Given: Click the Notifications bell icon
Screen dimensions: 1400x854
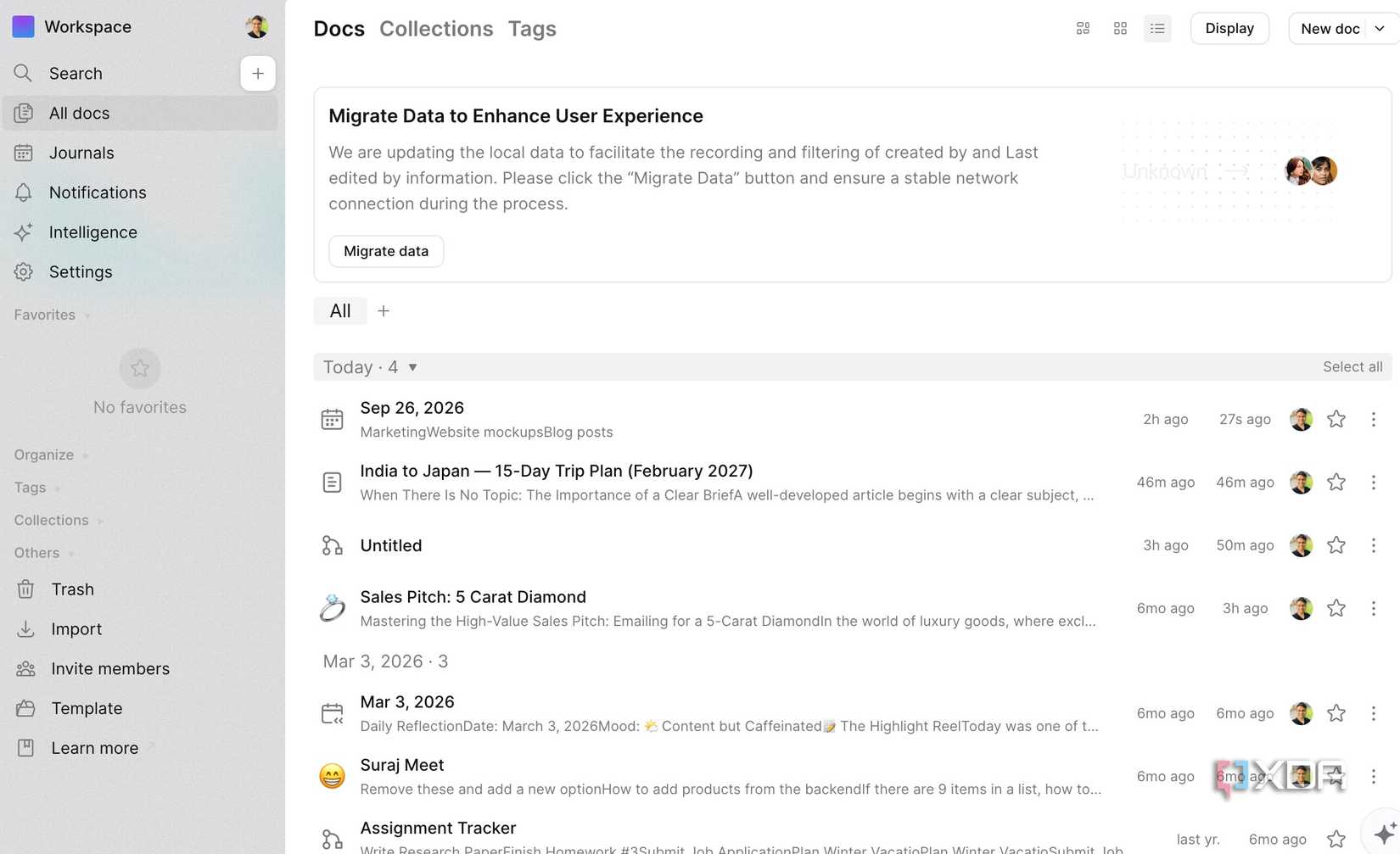Looking at the screenshot, I should pyautogui.click(x=24, y=193).
